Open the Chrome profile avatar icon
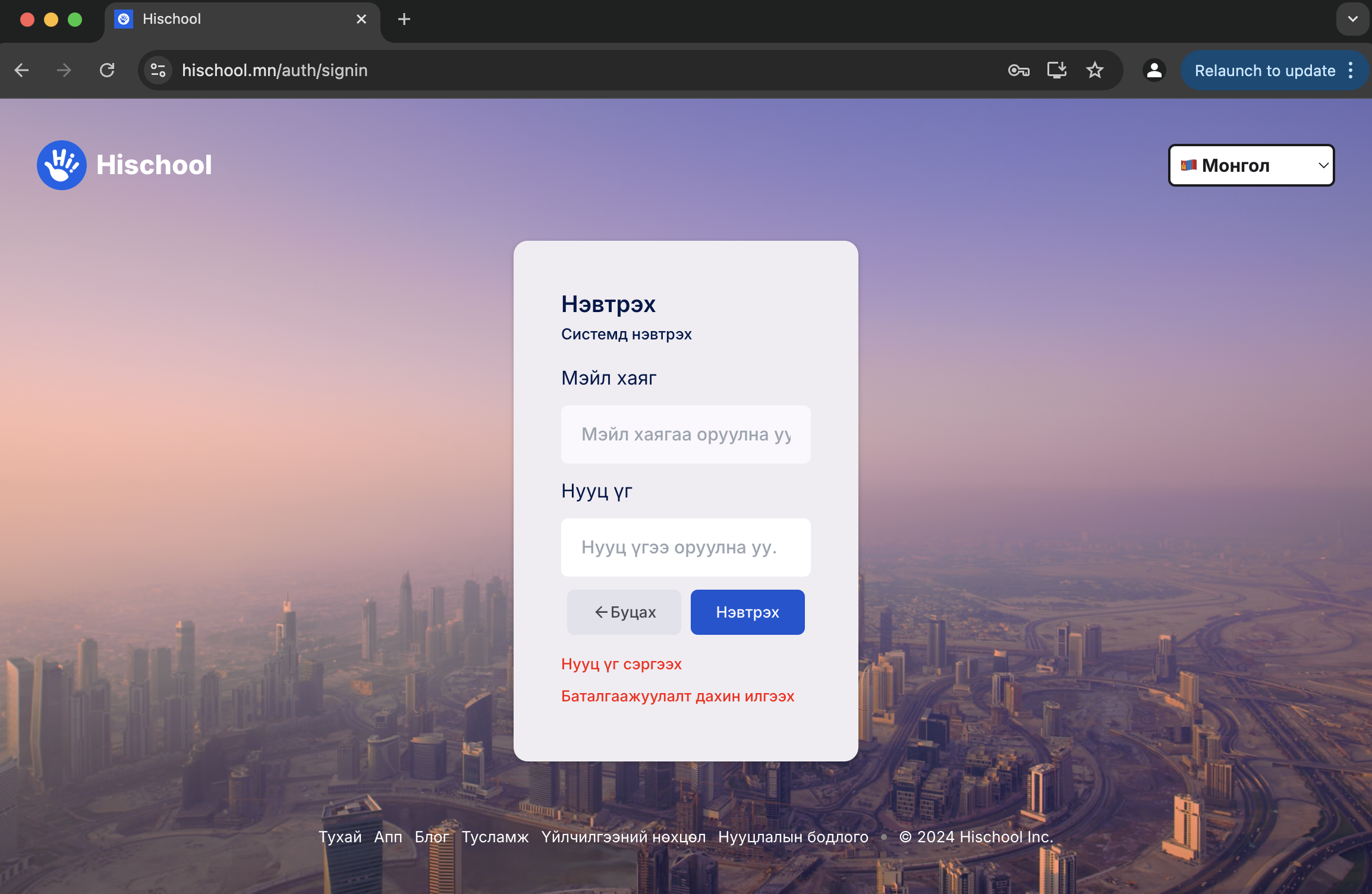 point(1154,70)
